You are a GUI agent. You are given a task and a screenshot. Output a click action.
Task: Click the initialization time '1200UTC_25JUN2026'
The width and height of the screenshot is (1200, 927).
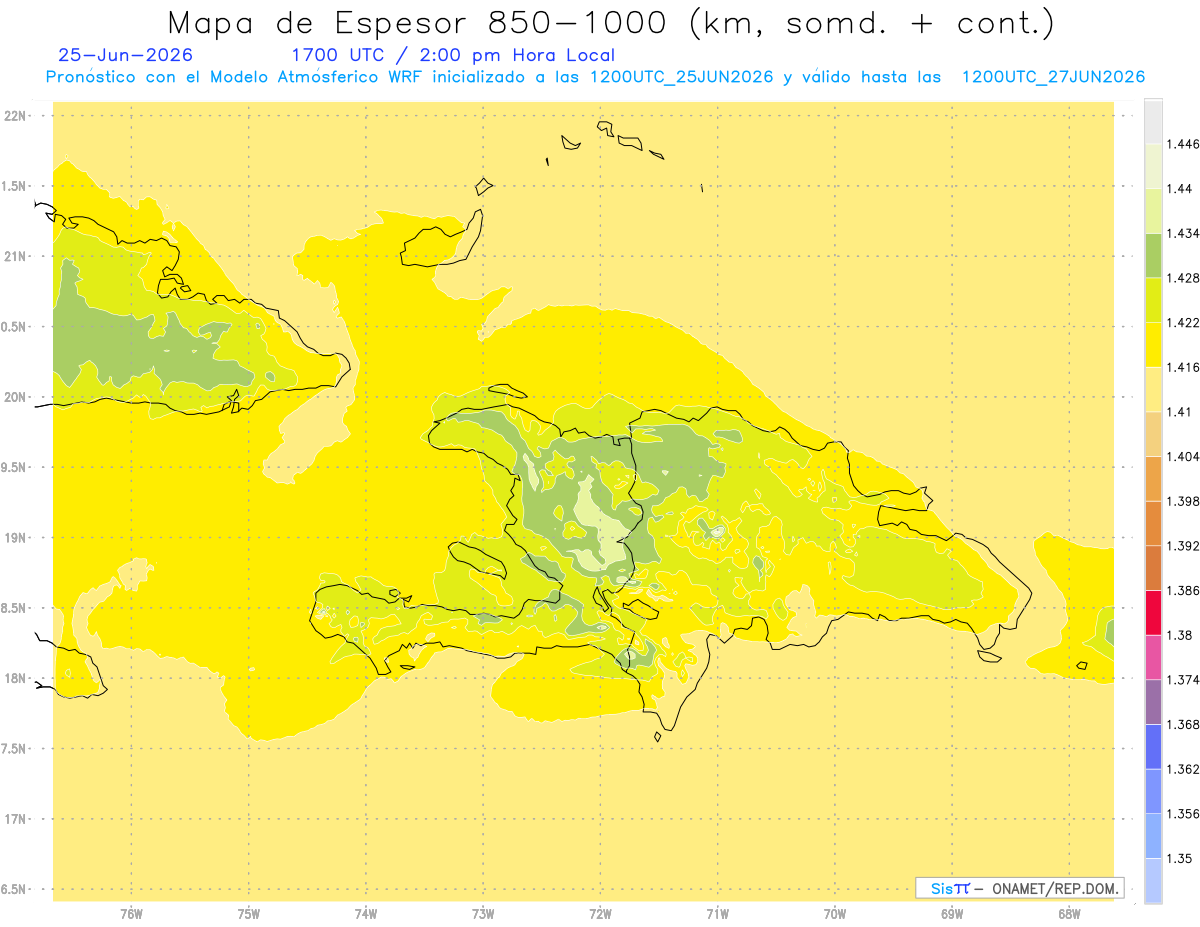click(x=681, y=77)
